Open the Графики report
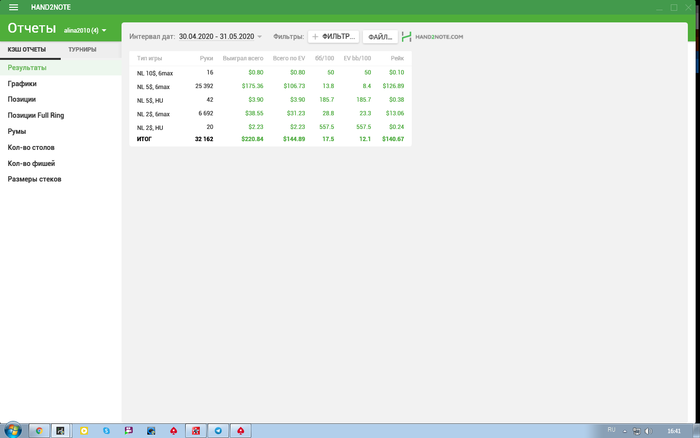This screenshot has width=700, height=438. point(61,83)
